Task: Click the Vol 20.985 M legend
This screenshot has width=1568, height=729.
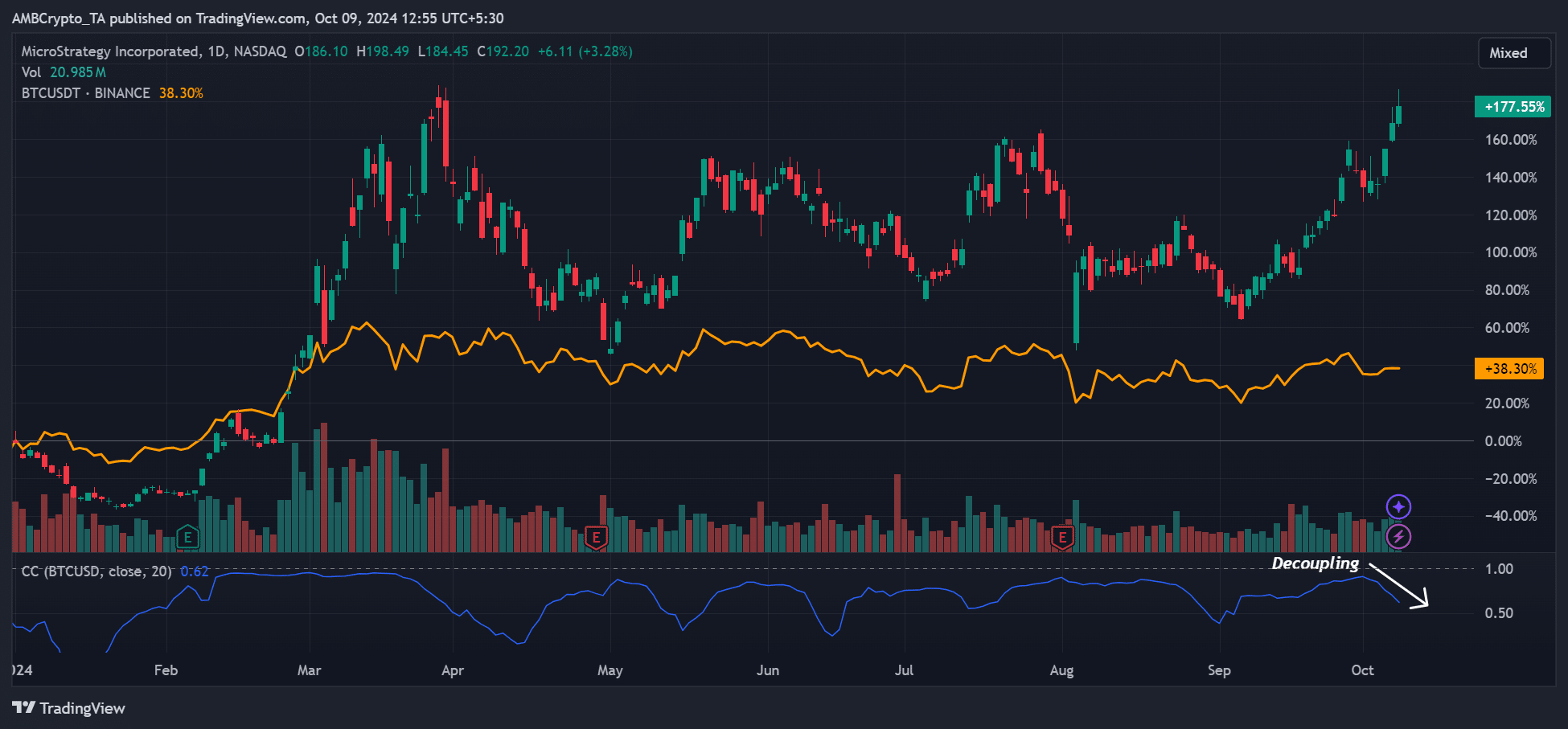Action: (64, 72)
